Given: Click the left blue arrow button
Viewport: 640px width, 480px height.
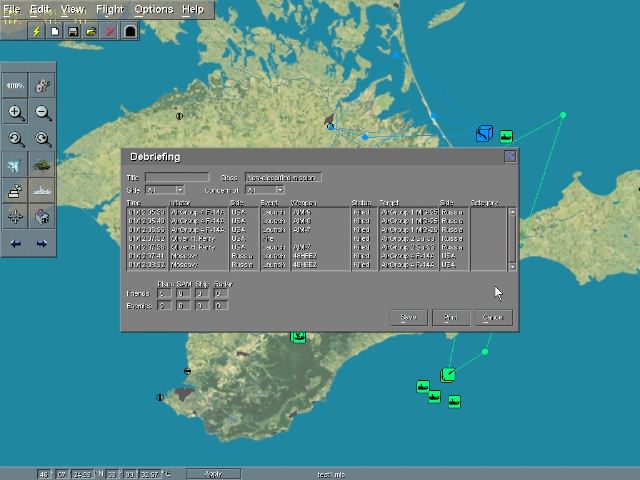Looking at the screenshot, I should (16, 243).
